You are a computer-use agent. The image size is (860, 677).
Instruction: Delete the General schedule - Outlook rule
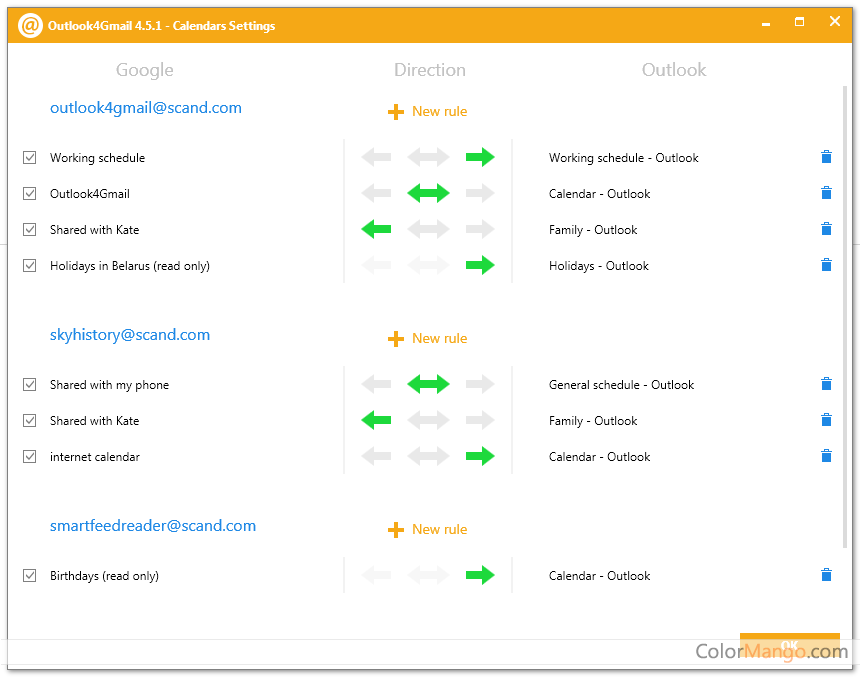click(826, 384)
